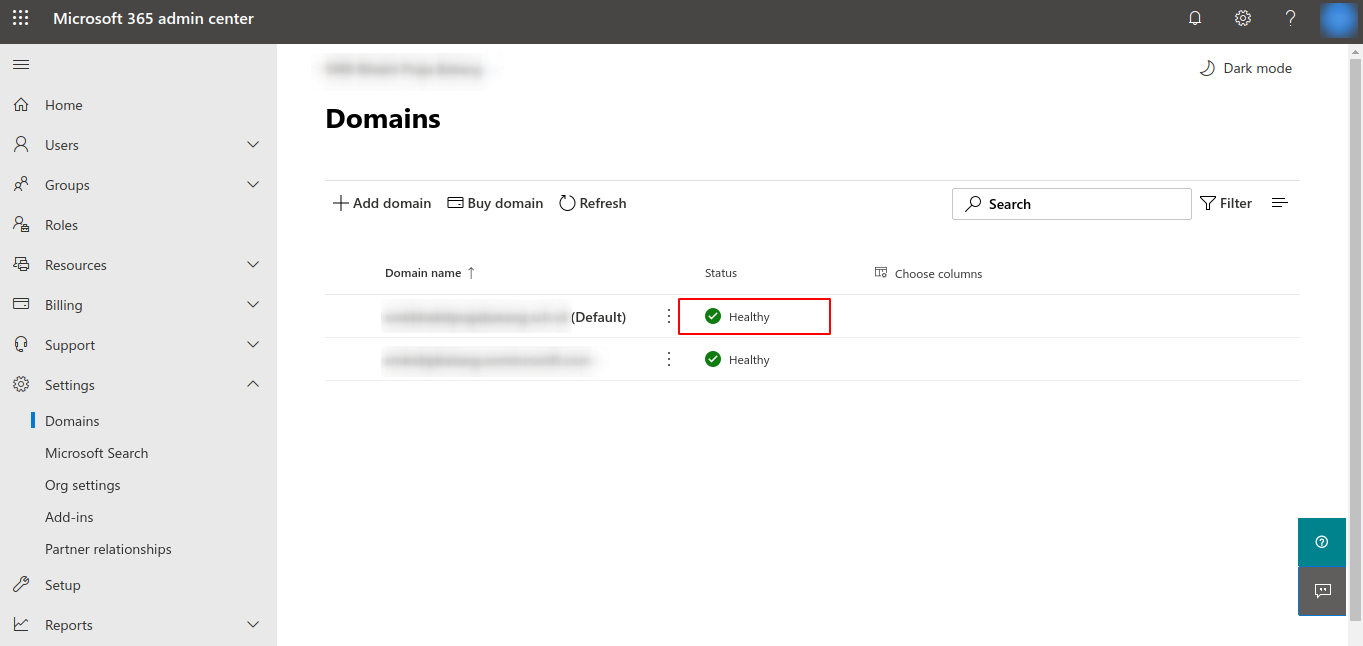Screen dimensions: 1363x646
Task: Click Buy domain
Action: click(495, 203)
